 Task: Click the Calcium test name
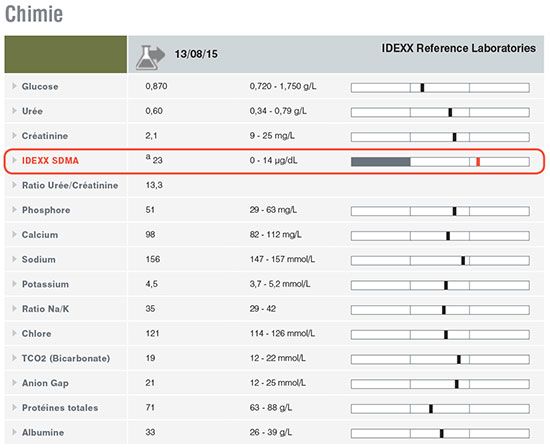40,235
